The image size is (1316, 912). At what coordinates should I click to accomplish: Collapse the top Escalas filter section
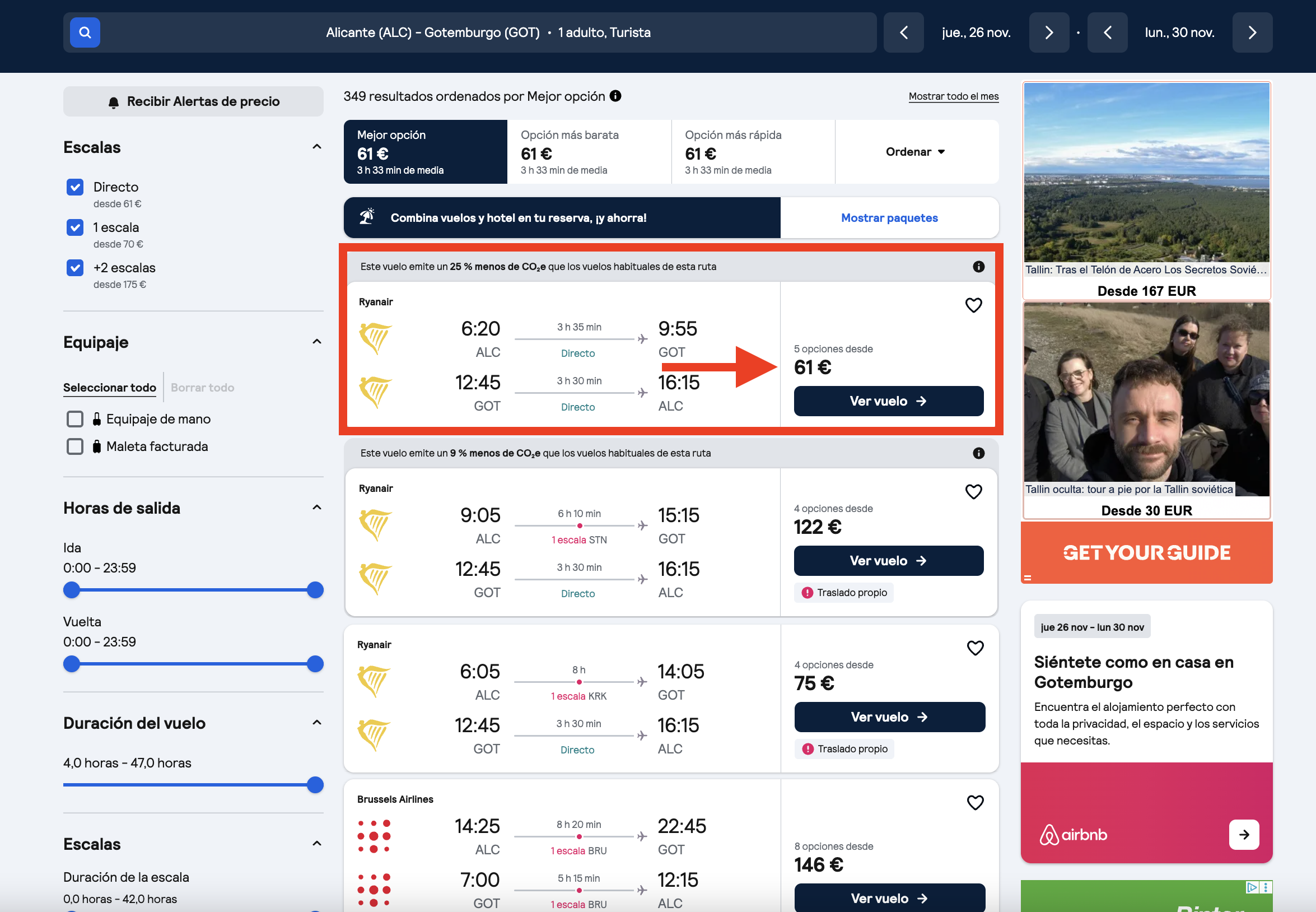point(317,147)
